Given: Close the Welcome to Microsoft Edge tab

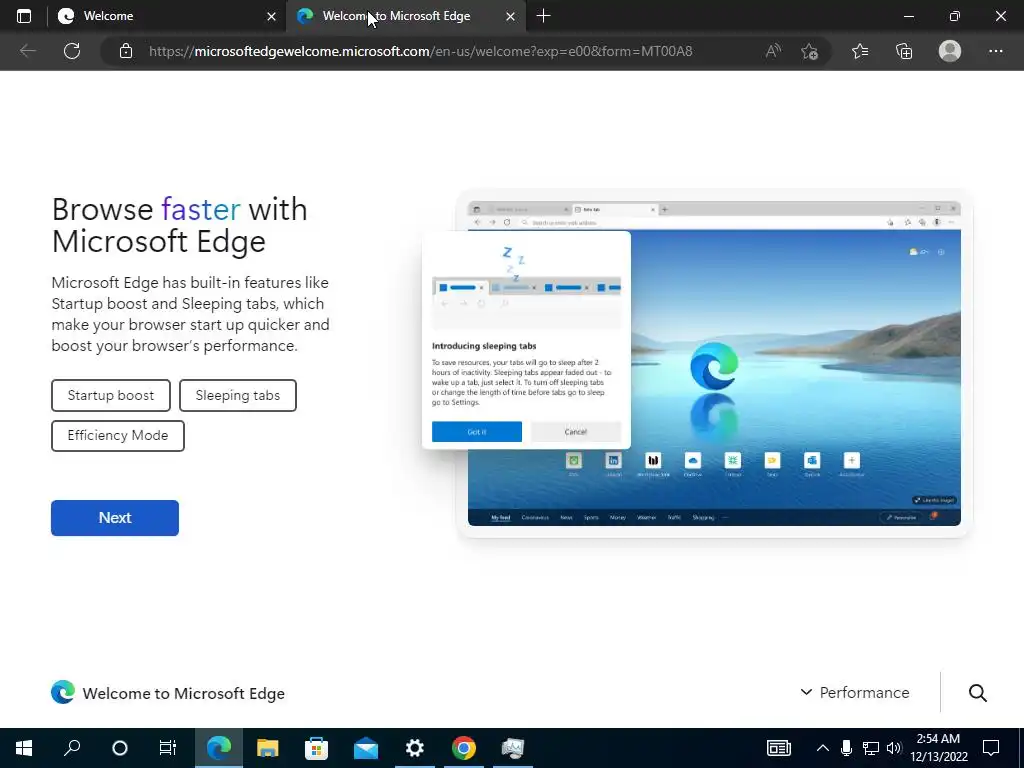Looking at the screenshot, I should pyautogui.click(x=511, y=16).
